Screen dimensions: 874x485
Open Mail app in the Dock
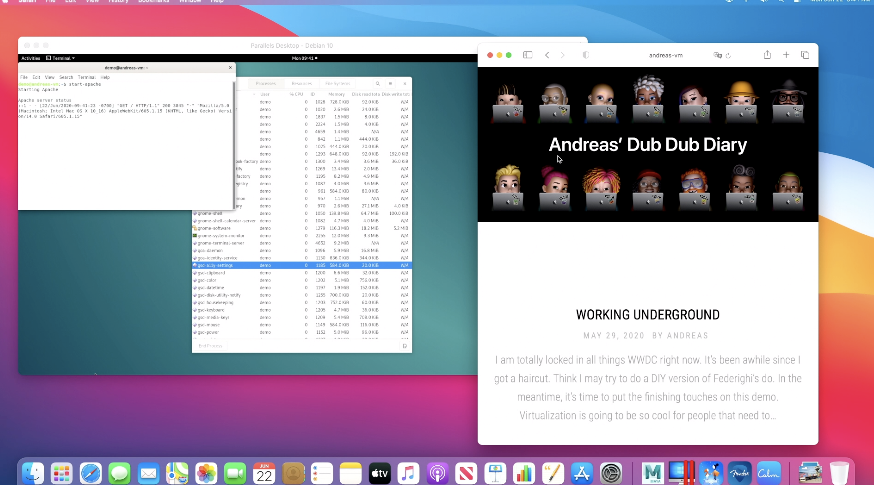[148, 473]
